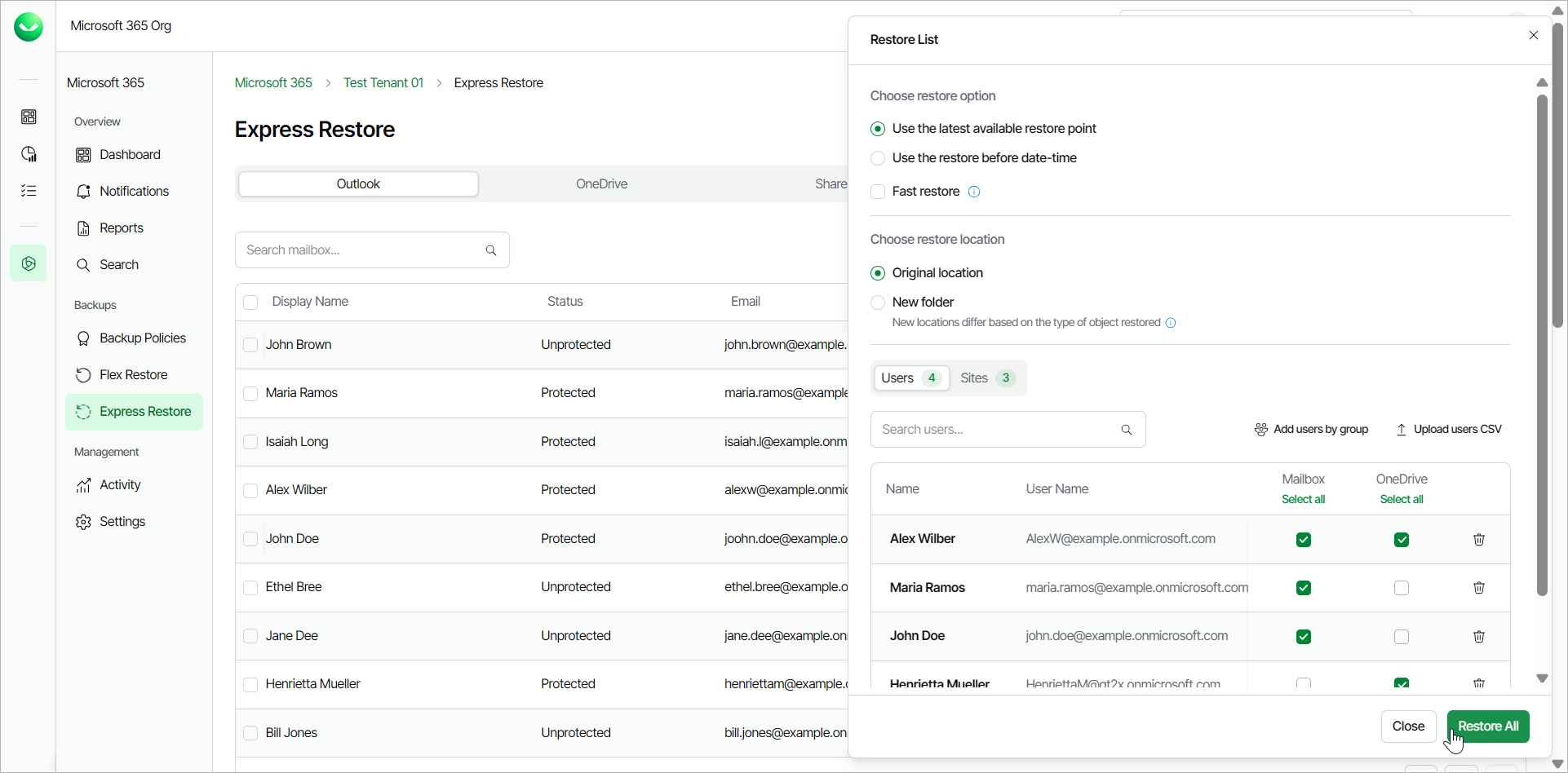This screenshot has height=773, width=1568.
Task: Click the Restore List panel scrollbar
Action: (x=1542, y=345)
